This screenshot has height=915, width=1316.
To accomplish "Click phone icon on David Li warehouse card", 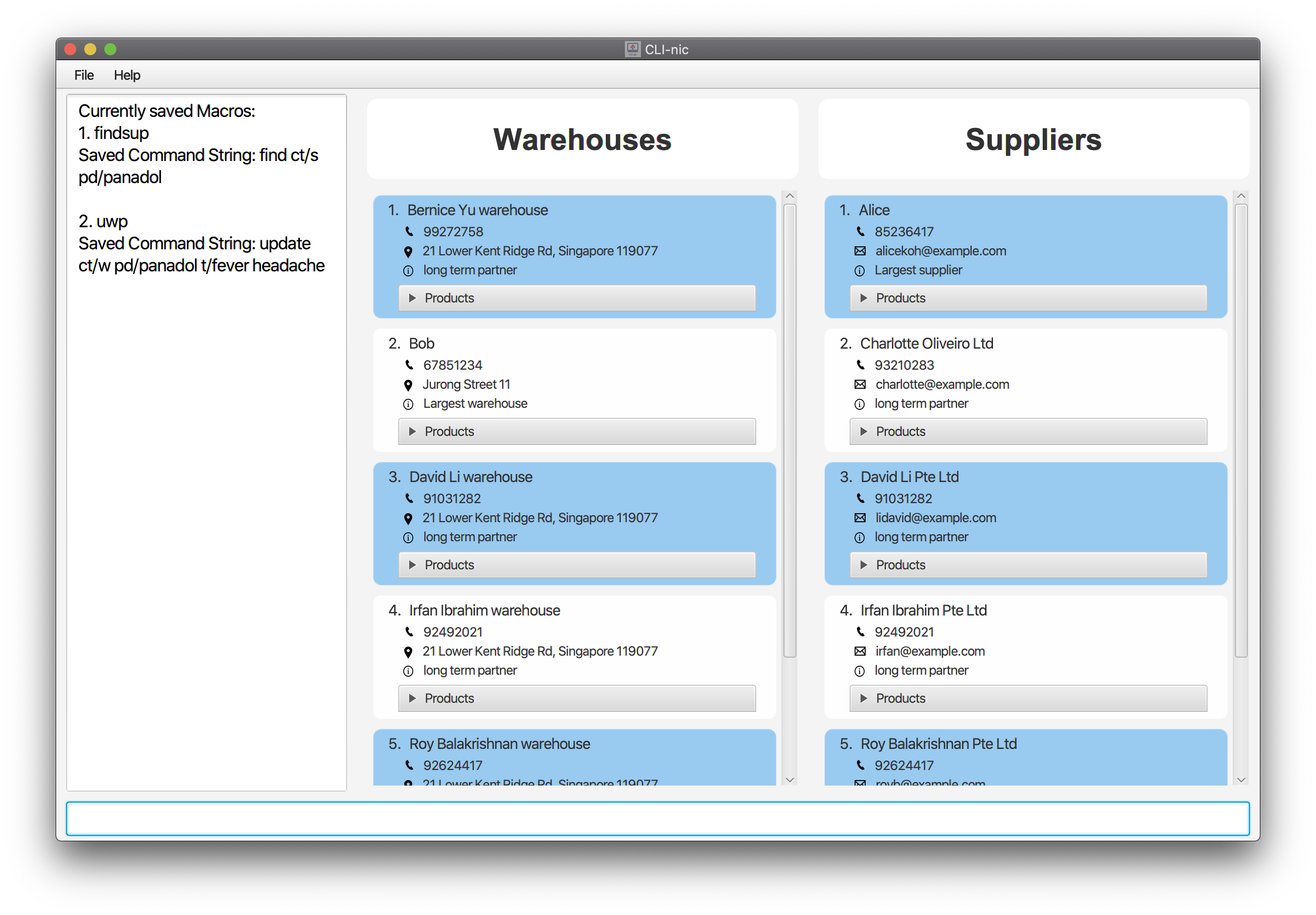I will [409, 499].
